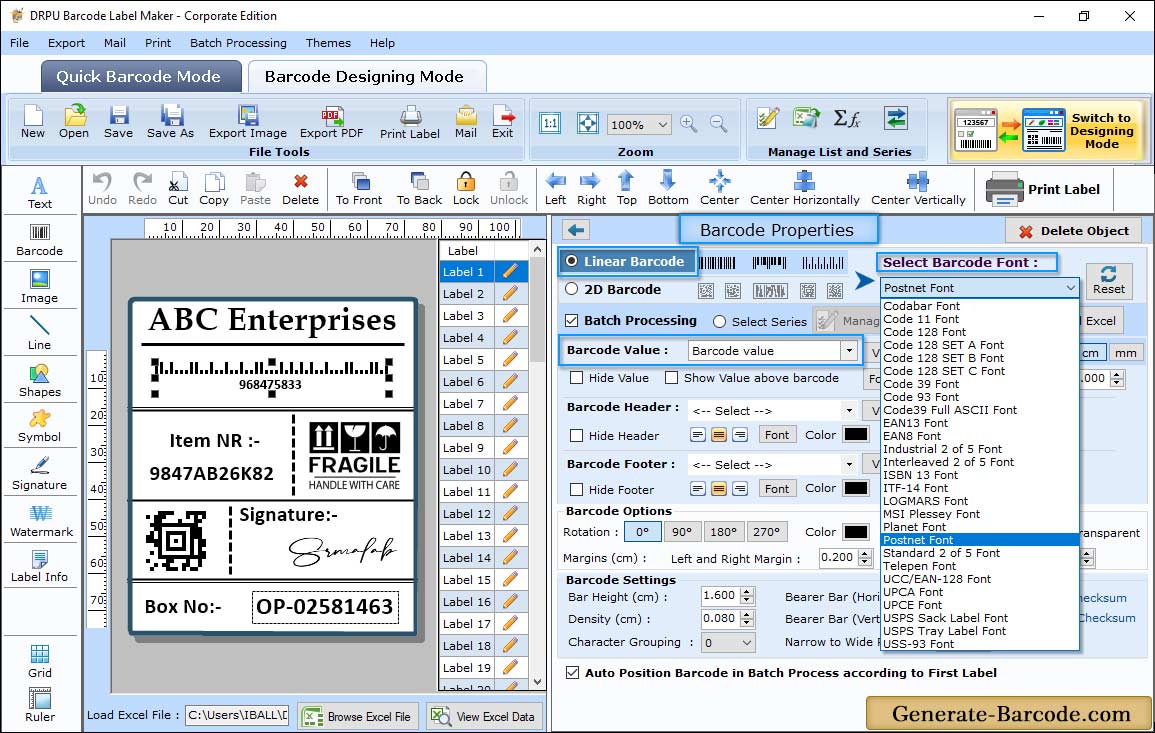Enable Hide Header checkbox

pyautogui.click(x=577, y=436)
